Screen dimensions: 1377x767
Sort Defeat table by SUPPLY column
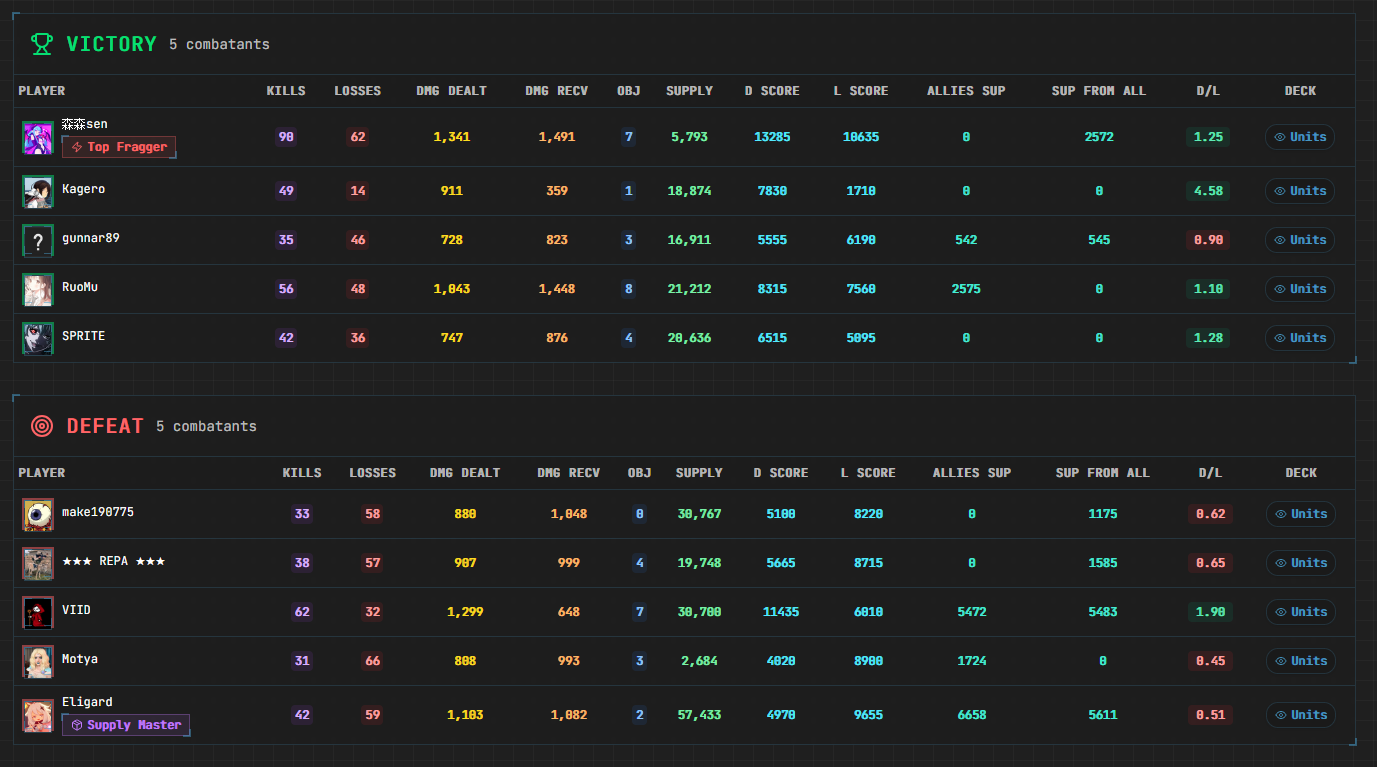coord(699,473)
